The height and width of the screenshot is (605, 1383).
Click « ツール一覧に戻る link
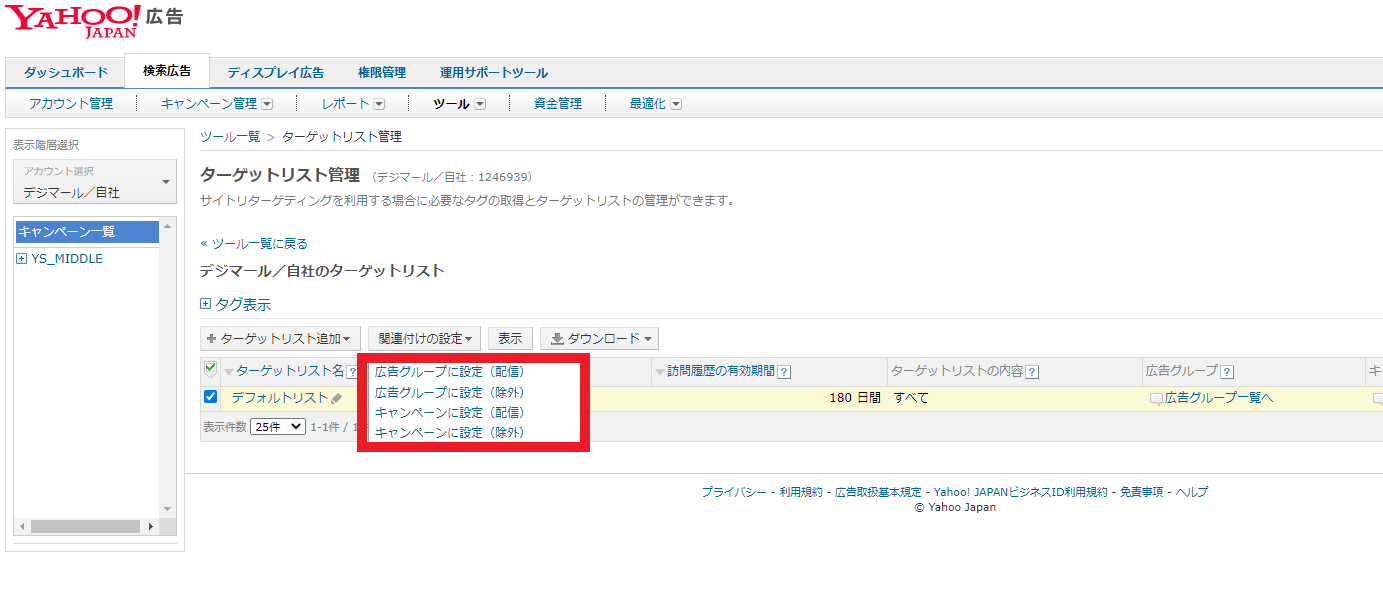(254, 243)
